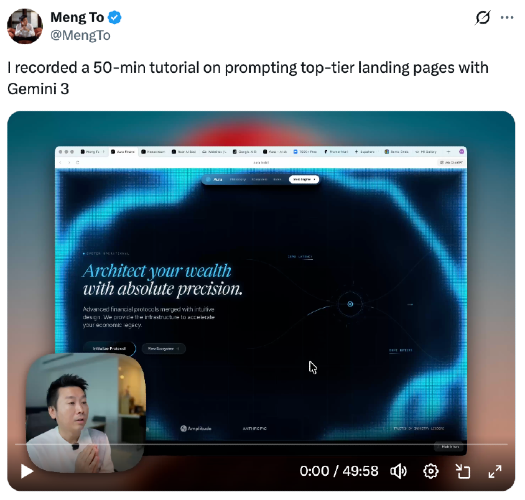This screenshot has height=500, width=525.
Task: Mute the video with speaker icon
Action: (x=398, y=472)
